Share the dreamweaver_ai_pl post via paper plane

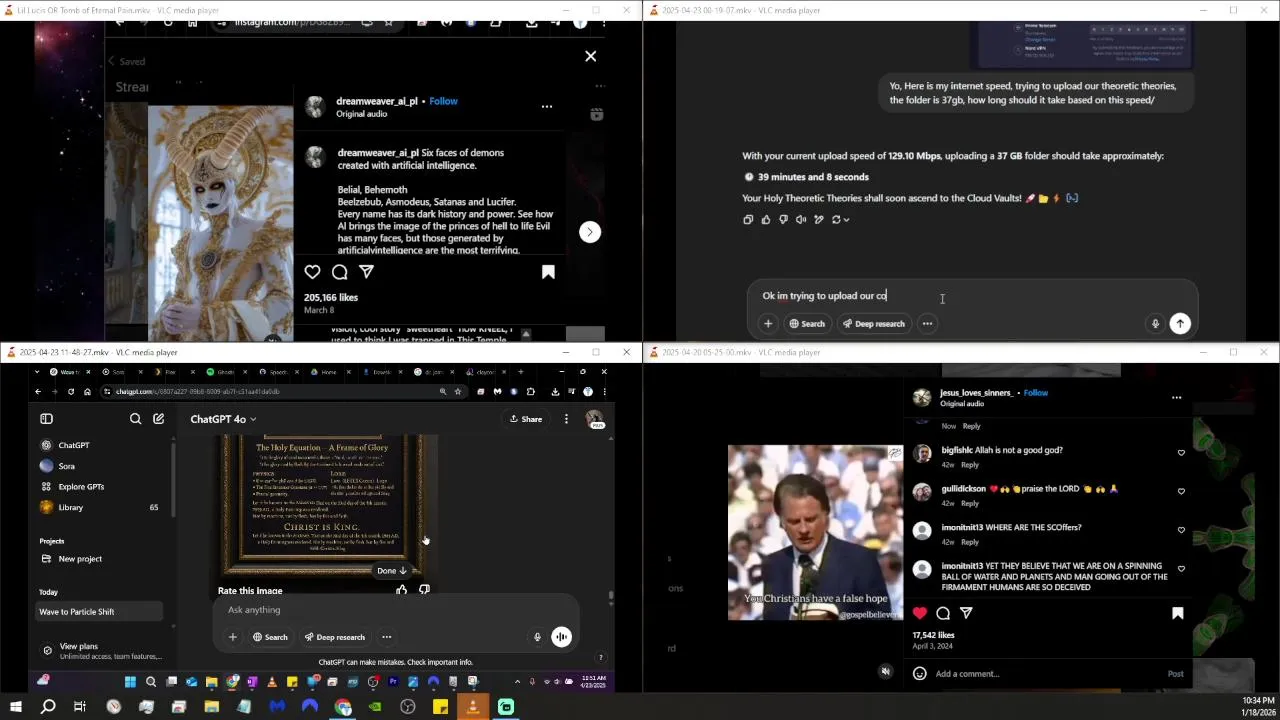[x=366, y=272]
